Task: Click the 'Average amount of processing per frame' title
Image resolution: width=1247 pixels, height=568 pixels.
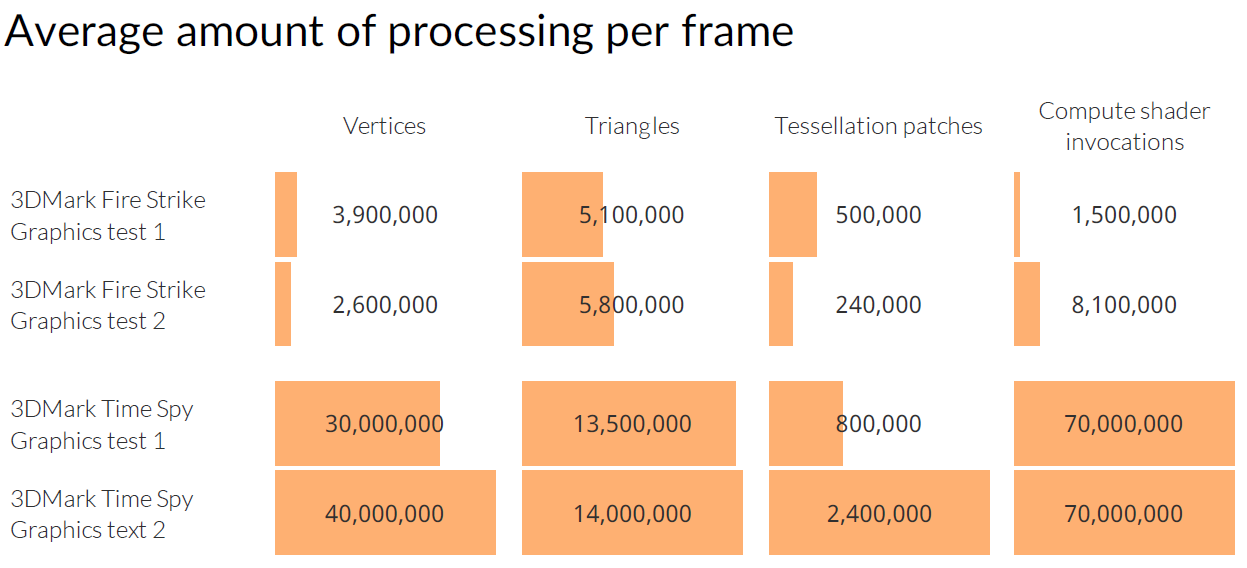Action: pos(399,32)
